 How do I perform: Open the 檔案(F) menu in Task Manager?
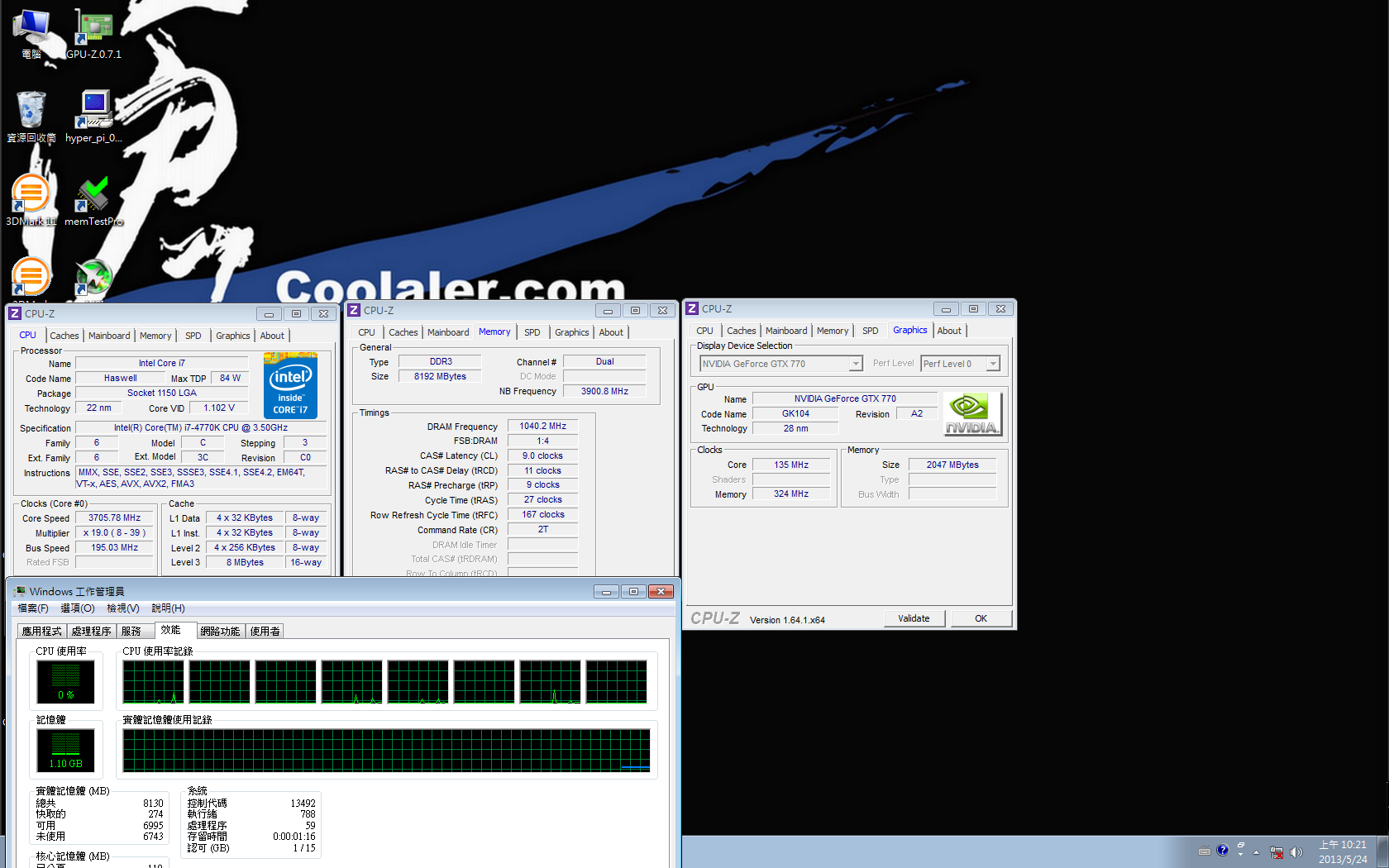33,608
